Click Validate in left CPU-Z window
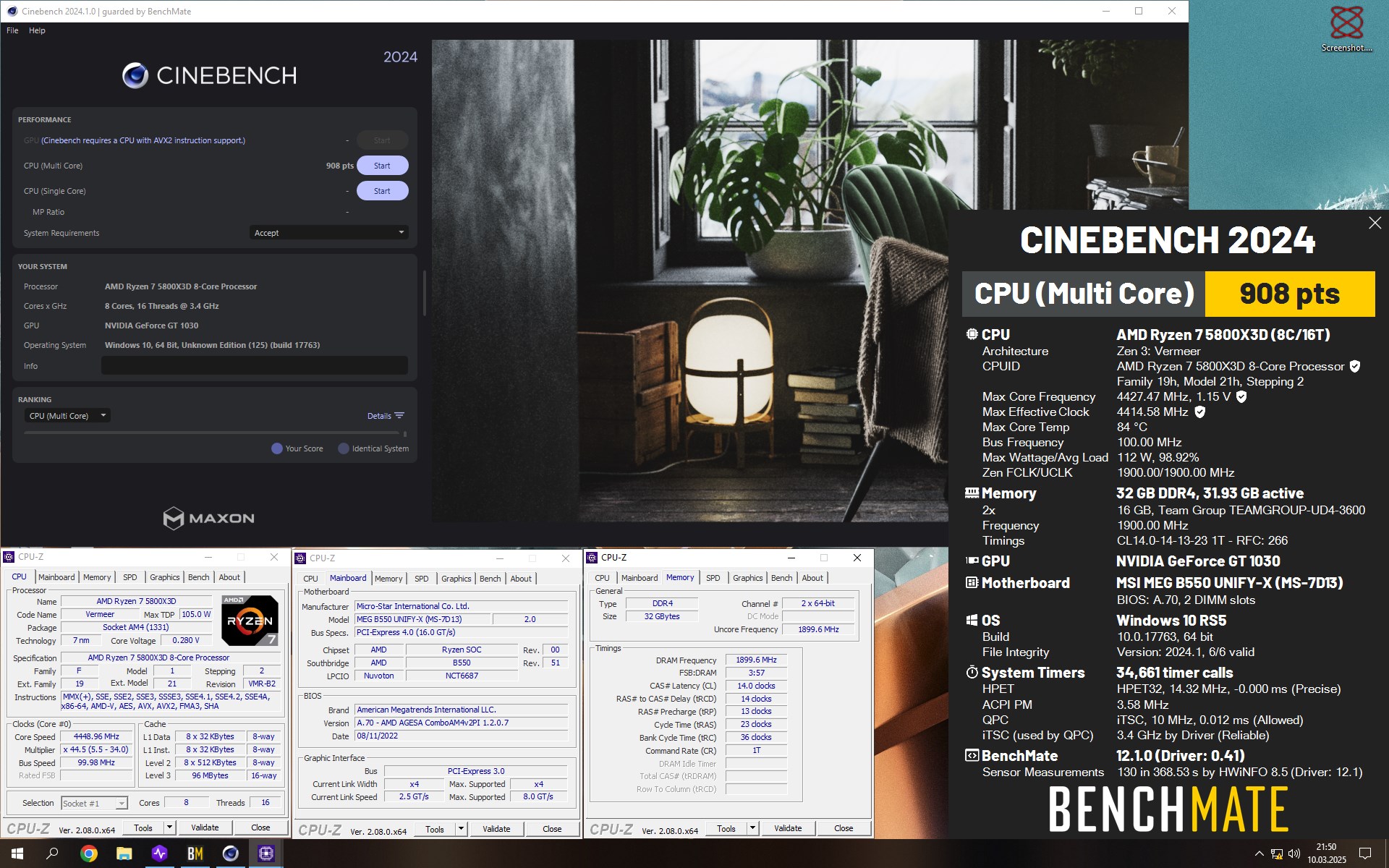This screenshot has width=1389, height=868. (205, 827)
